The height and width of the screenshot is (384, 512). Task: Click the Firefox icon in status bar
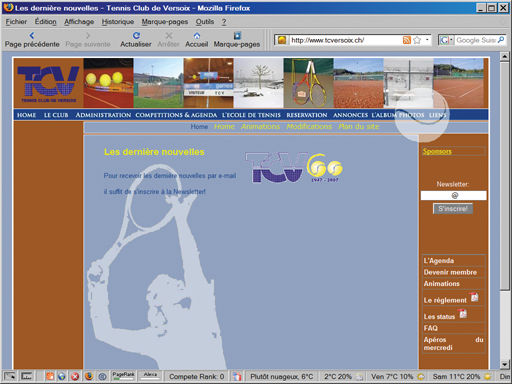pos(89,376)
